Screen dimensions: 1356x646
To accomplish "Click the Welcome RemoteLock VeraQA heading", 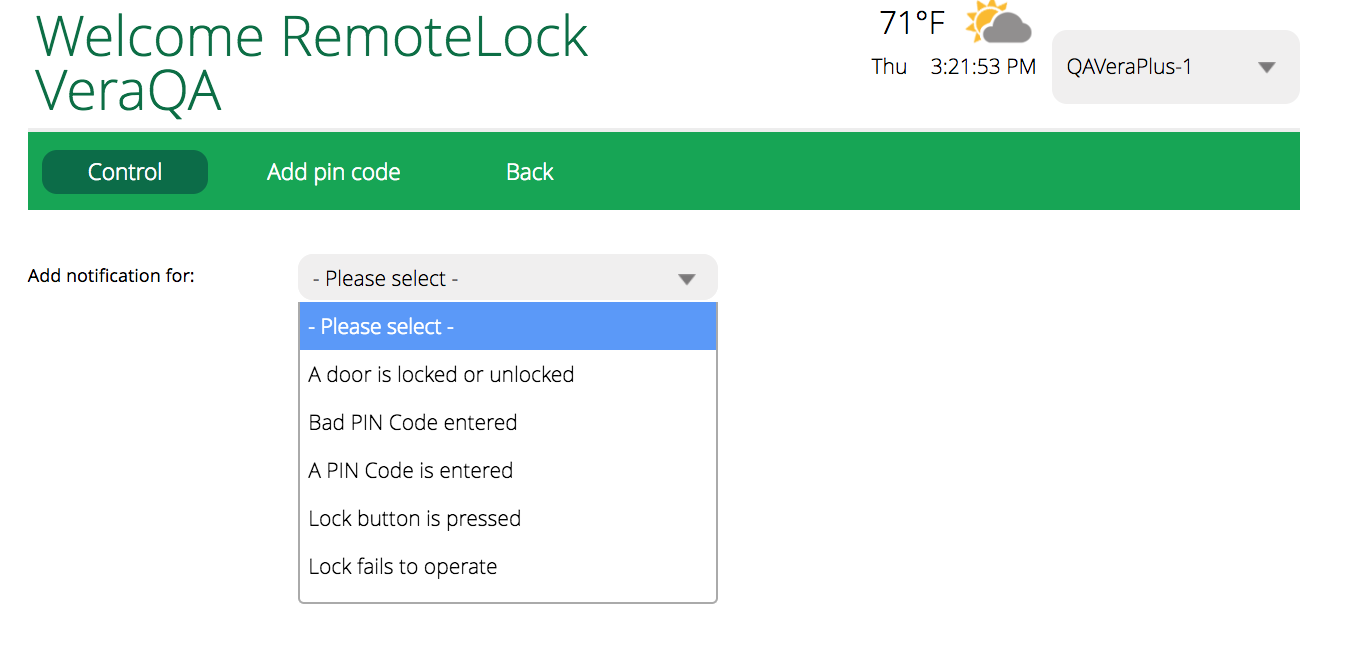I will [x=312, y=62].
